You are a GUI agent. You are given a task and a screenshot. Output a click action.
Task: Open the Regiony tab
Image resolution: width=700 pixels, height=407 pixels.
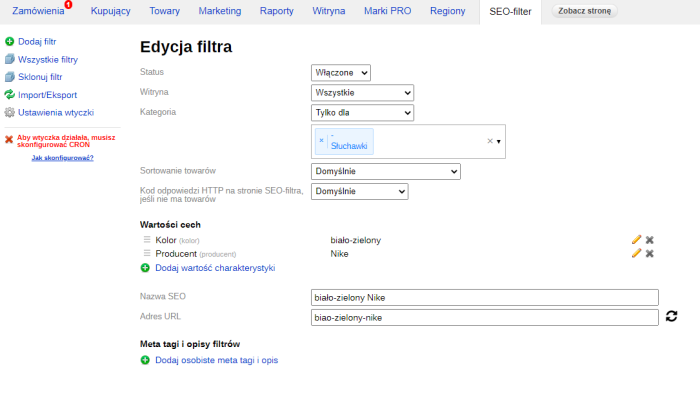click(x=447, y=11)
